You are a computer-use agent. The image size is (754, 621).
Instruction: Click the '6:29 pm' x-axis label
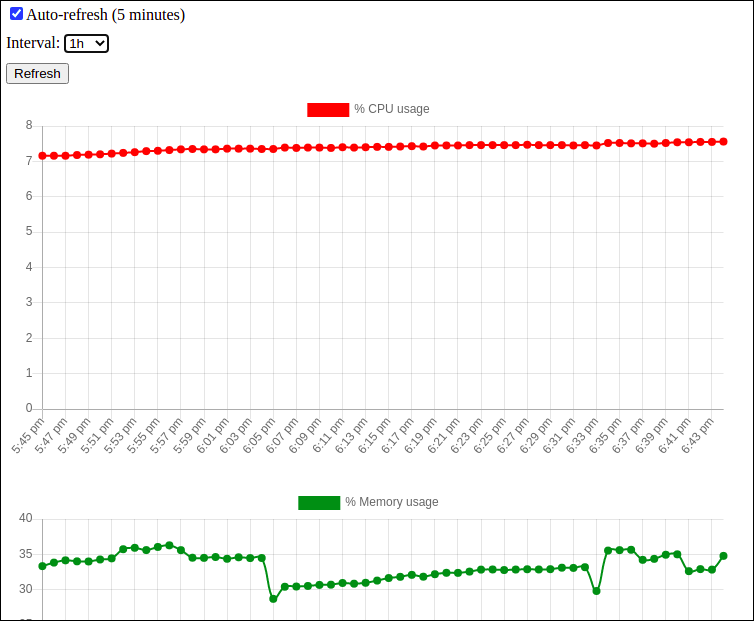tap(536, 436)
